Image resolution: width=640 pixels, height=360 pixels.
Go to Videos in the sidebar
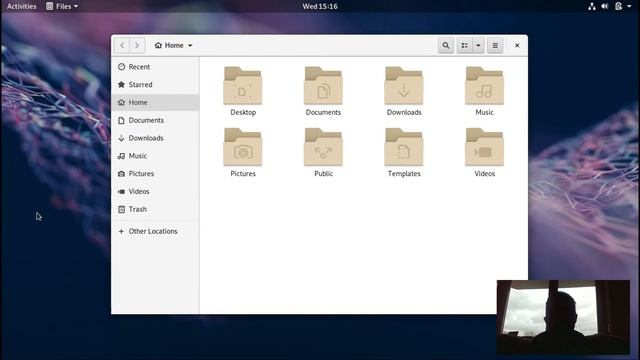point(155,191)
